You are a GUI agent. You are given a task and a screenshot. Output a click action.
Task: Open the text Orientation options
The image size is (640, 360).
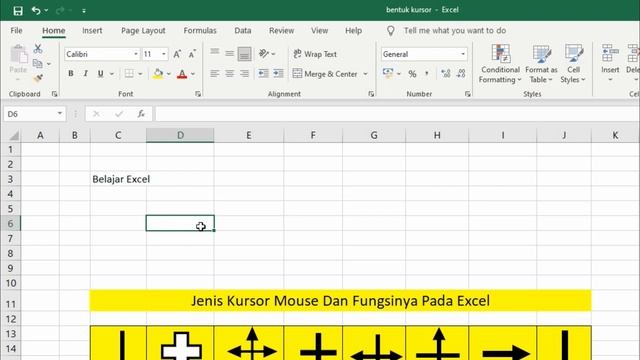[x=267, y=53]
